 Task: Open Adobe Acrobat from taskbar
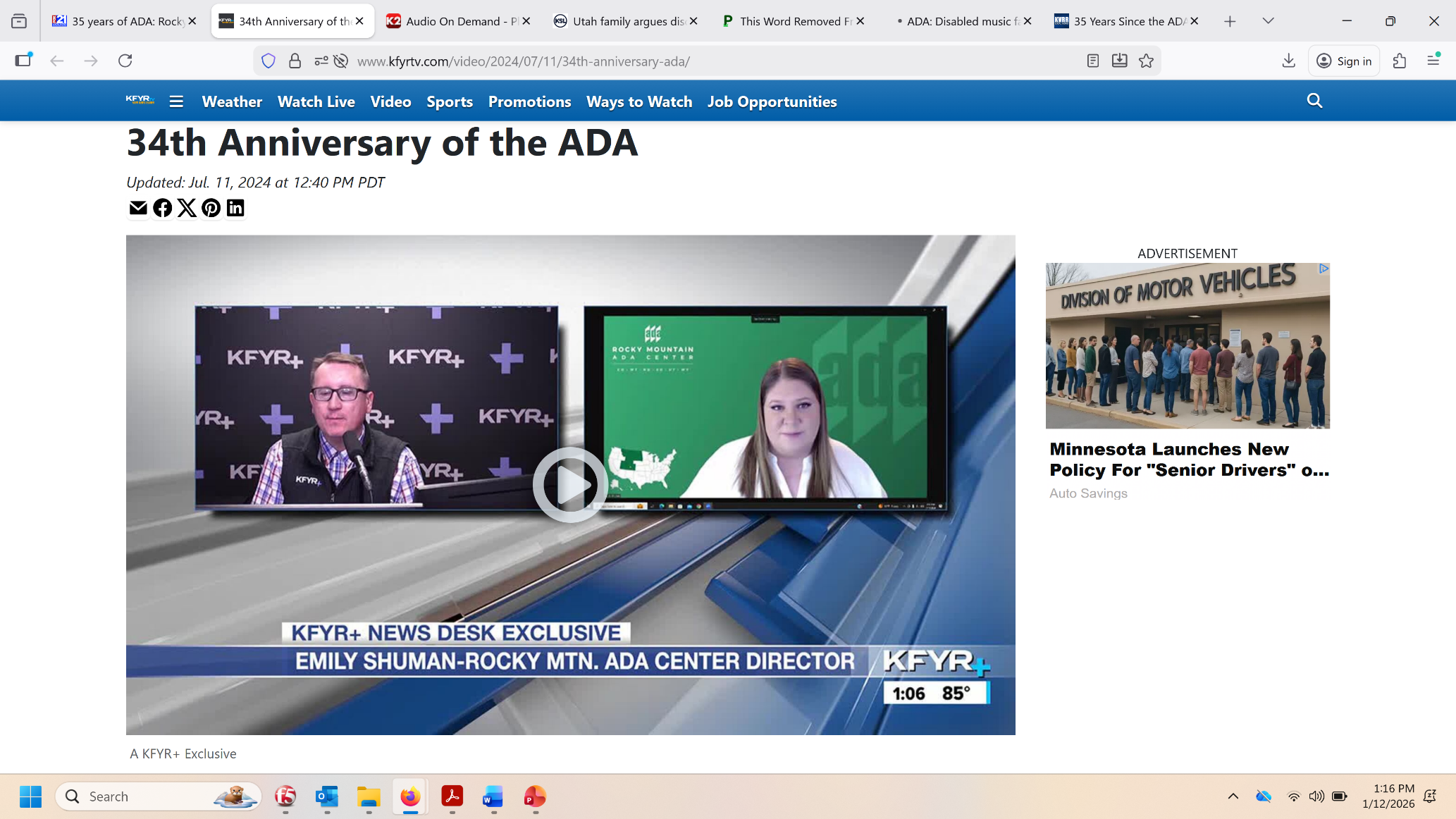pos(452,796)
